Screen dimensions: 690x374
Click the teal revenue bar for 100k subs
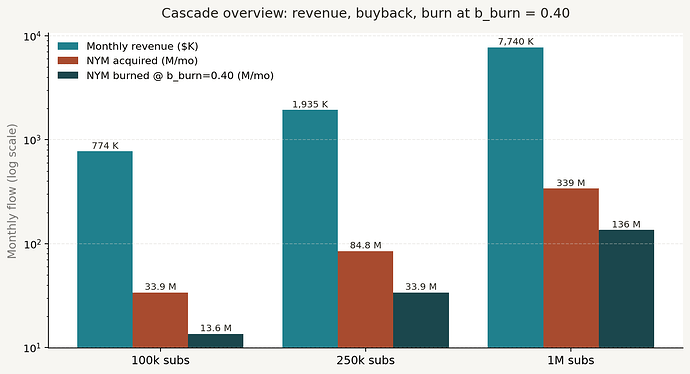105,249
